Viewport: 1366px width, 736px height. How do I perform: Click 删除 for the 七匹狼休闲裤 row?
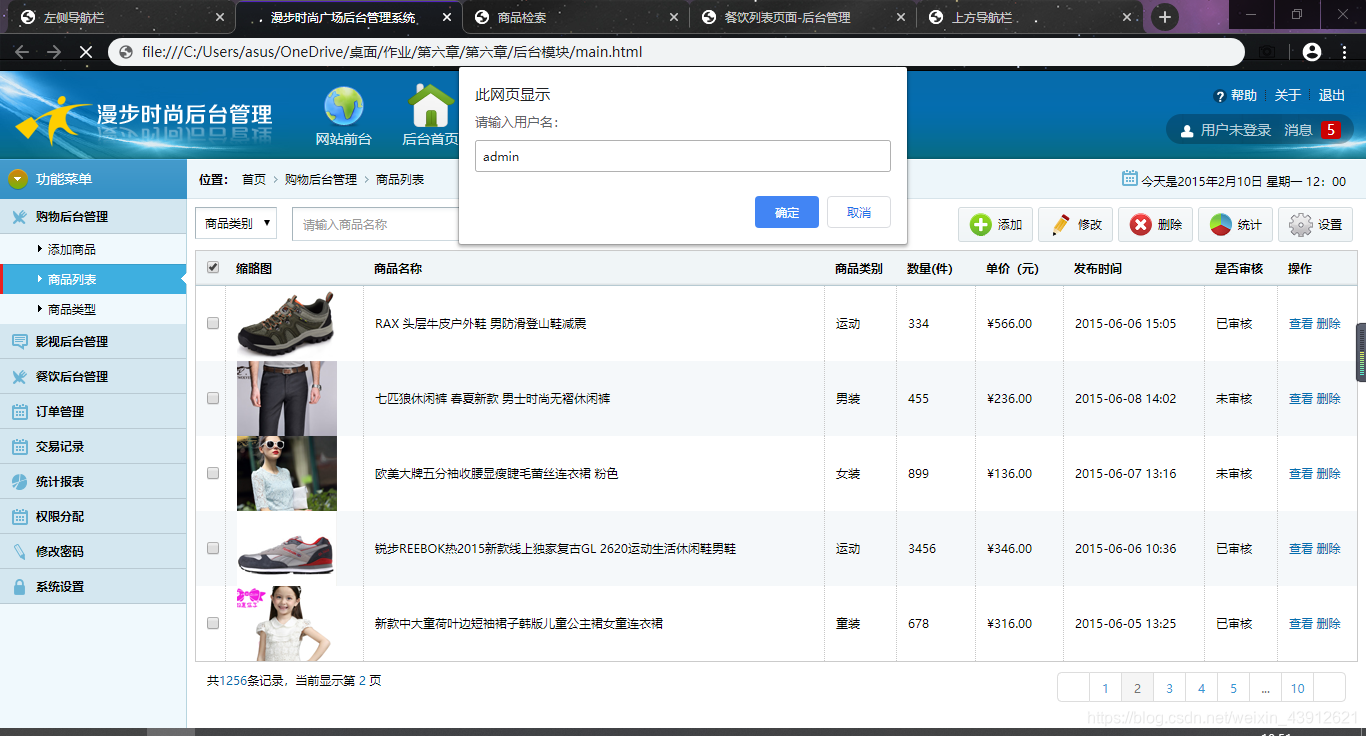pyautogui.click(x=1329, y=398)
